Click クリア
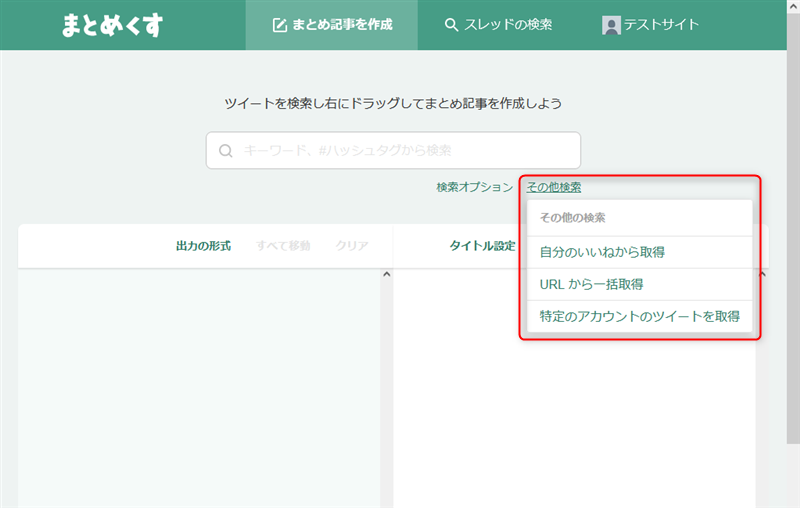This screenshot has width=800, height=508. click(x=352, y=246)
